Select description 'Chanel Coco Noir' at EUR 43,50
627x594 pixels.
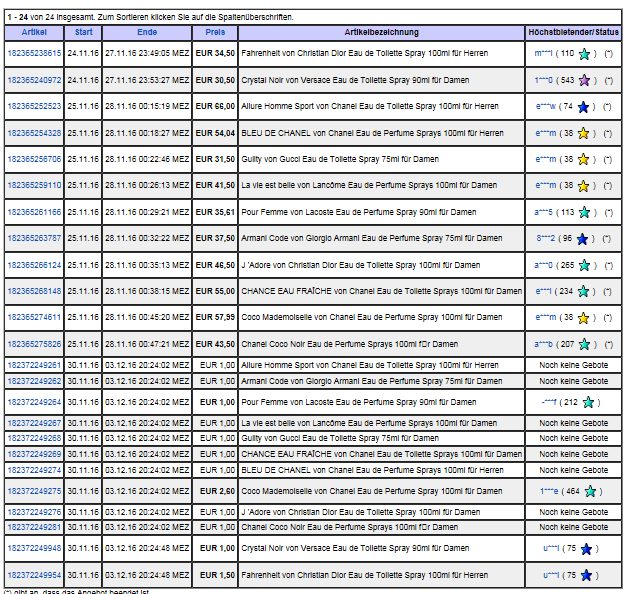click(x=349, y=344)
